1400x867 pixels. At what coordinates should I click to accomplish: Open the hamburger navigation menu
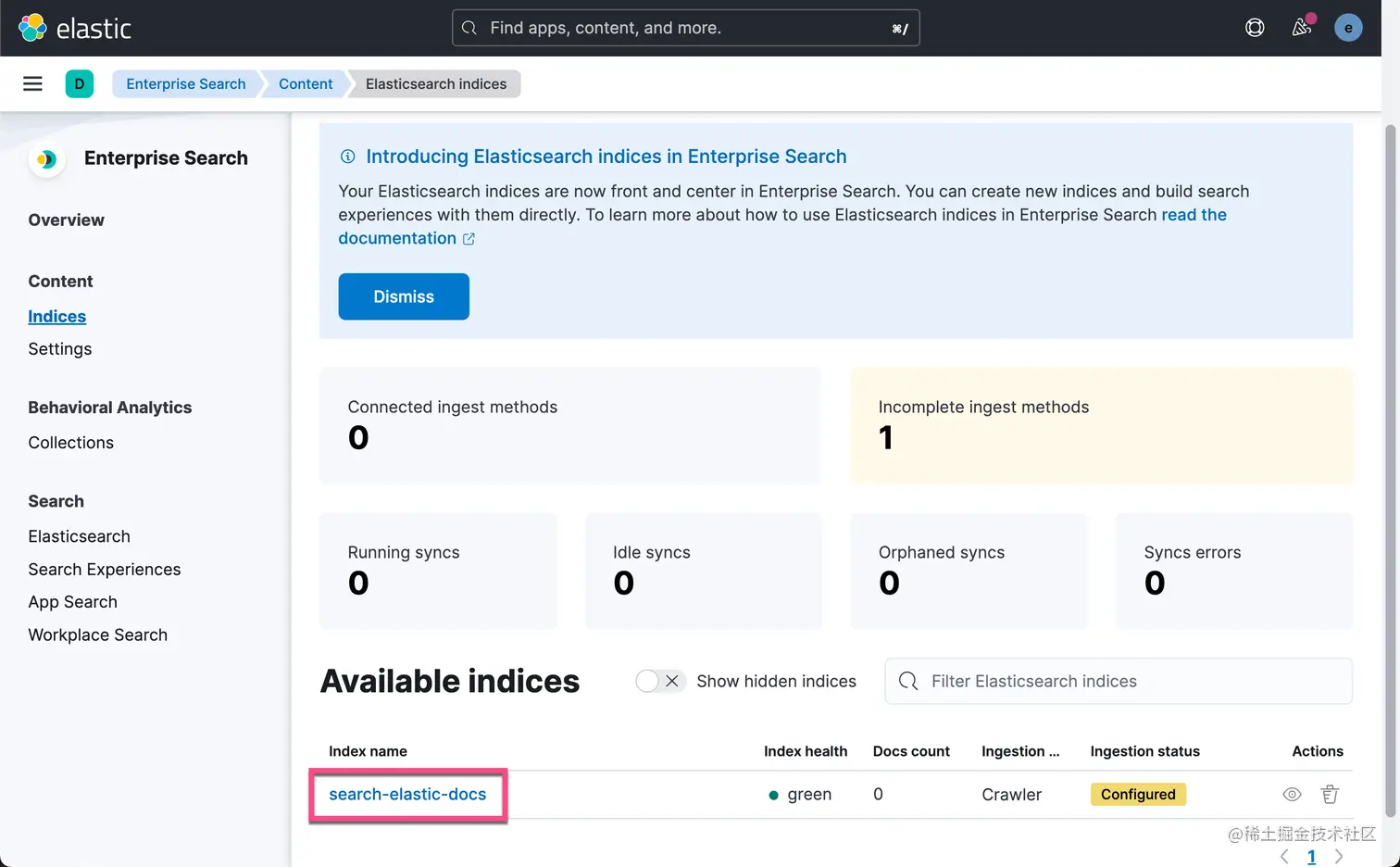click(x=32, y=84)
